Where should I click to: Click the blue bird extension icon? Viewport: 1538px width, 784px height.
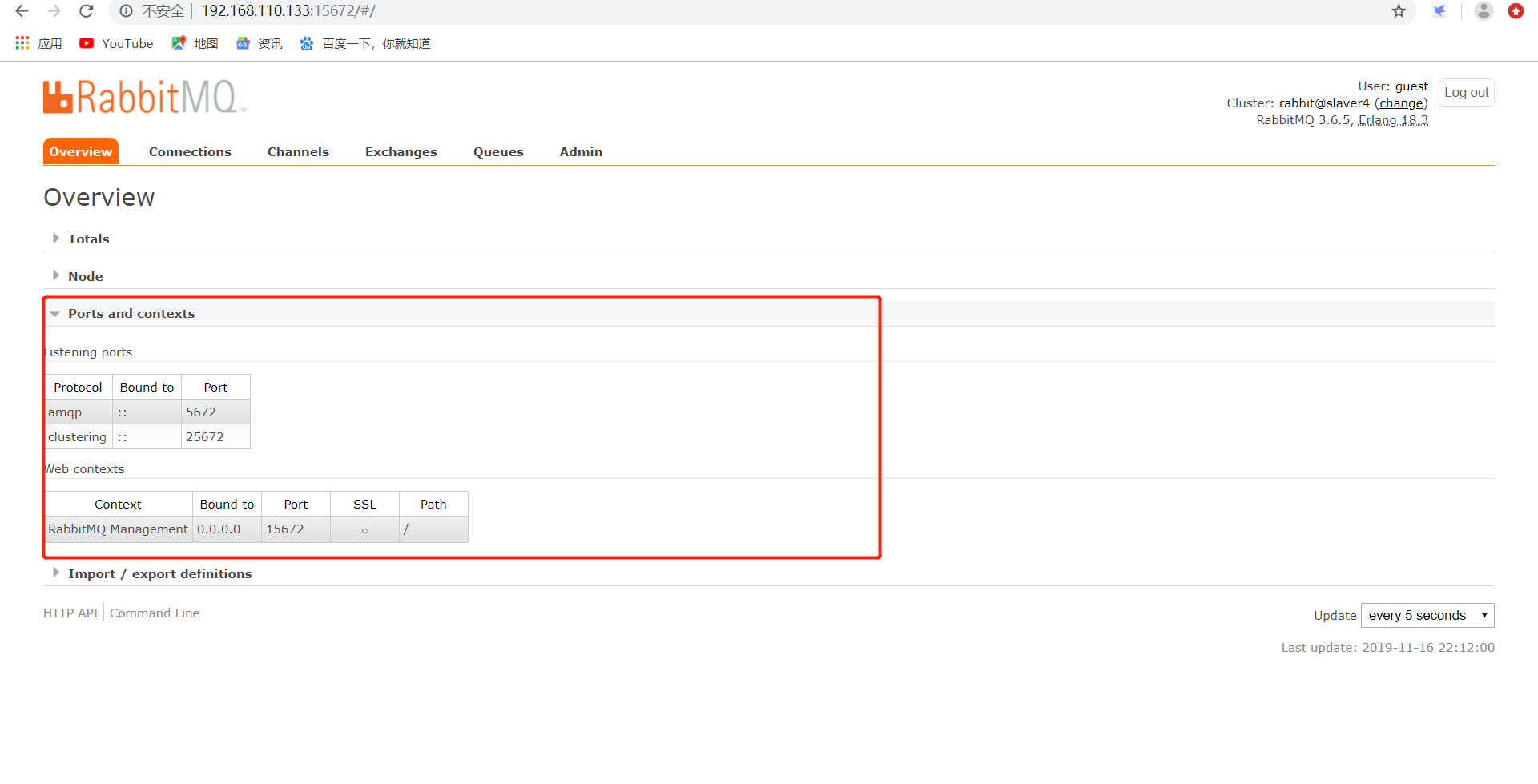pyautogui.click(x=1439, y=11)
